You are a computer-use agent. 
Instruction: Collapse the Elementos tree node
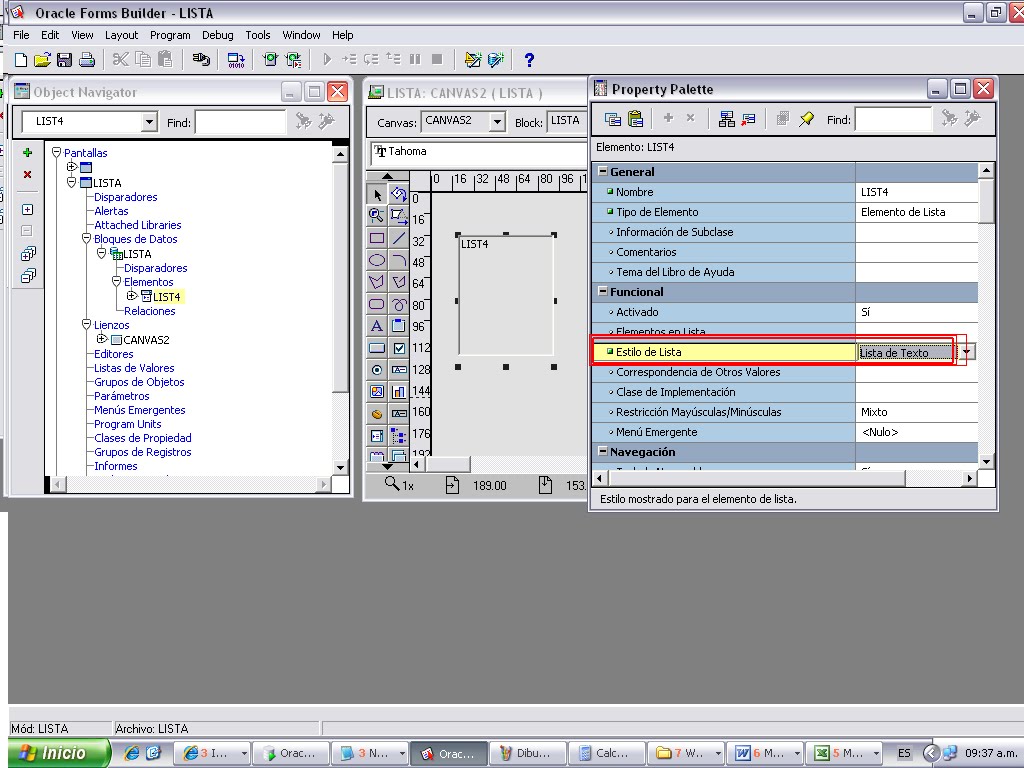coord(116,281)
